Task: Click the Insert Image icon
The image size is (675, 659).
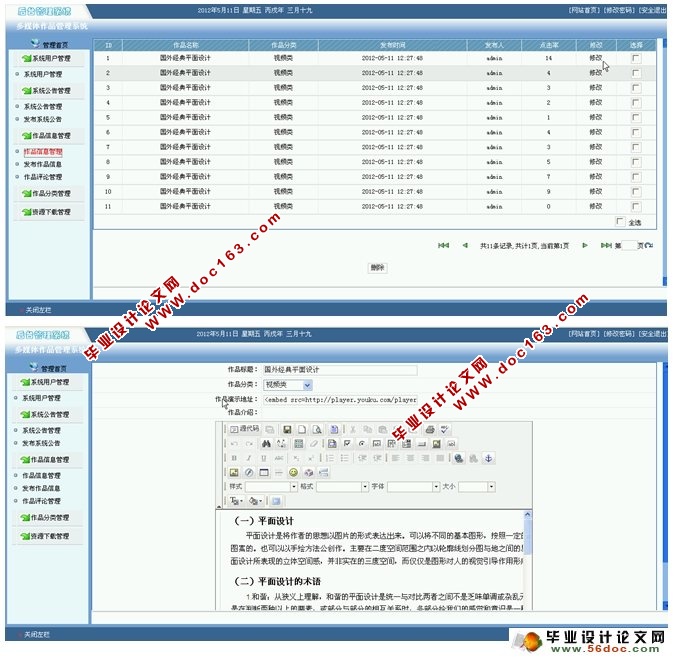Action: 234,472
